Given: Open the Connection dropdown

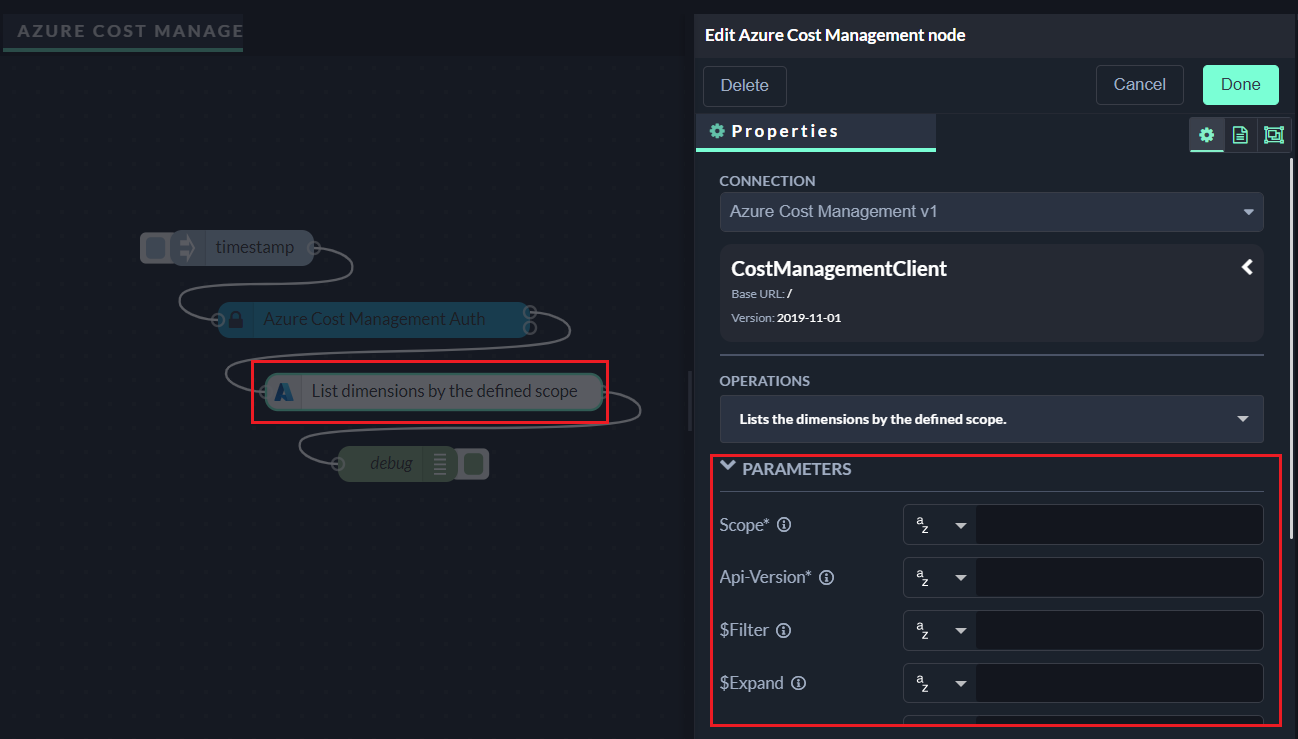Looking at the screenshot, I should (991, 212).
